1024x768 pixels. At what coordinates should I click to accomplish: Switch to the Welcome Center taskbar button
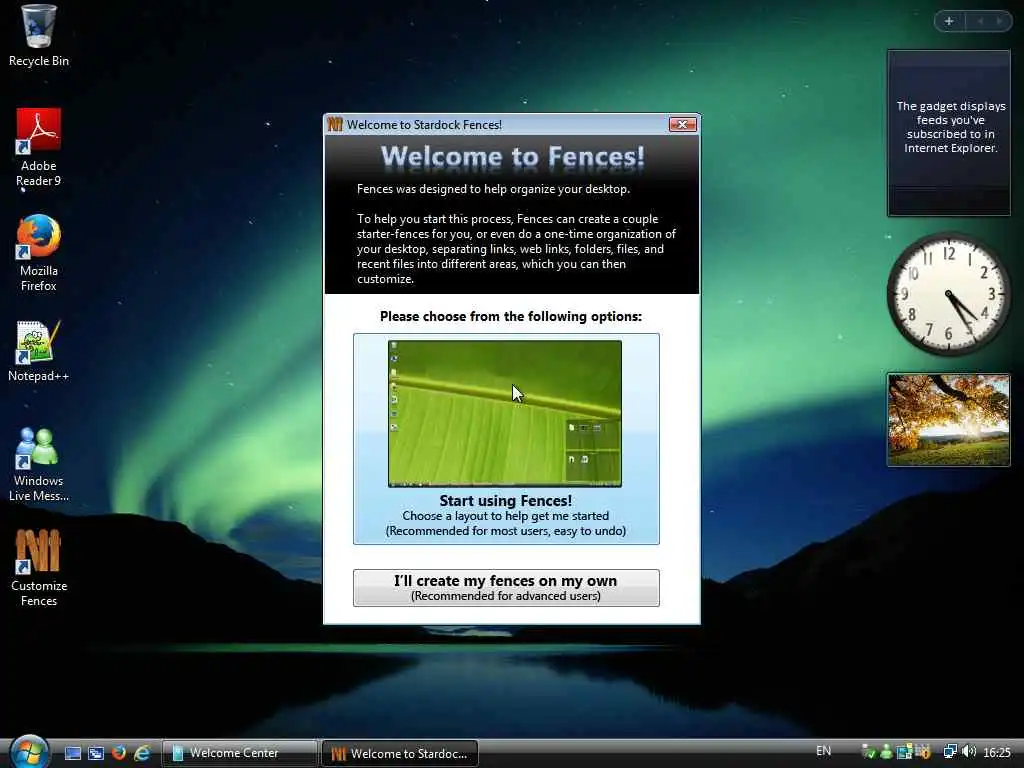[239, 753]
